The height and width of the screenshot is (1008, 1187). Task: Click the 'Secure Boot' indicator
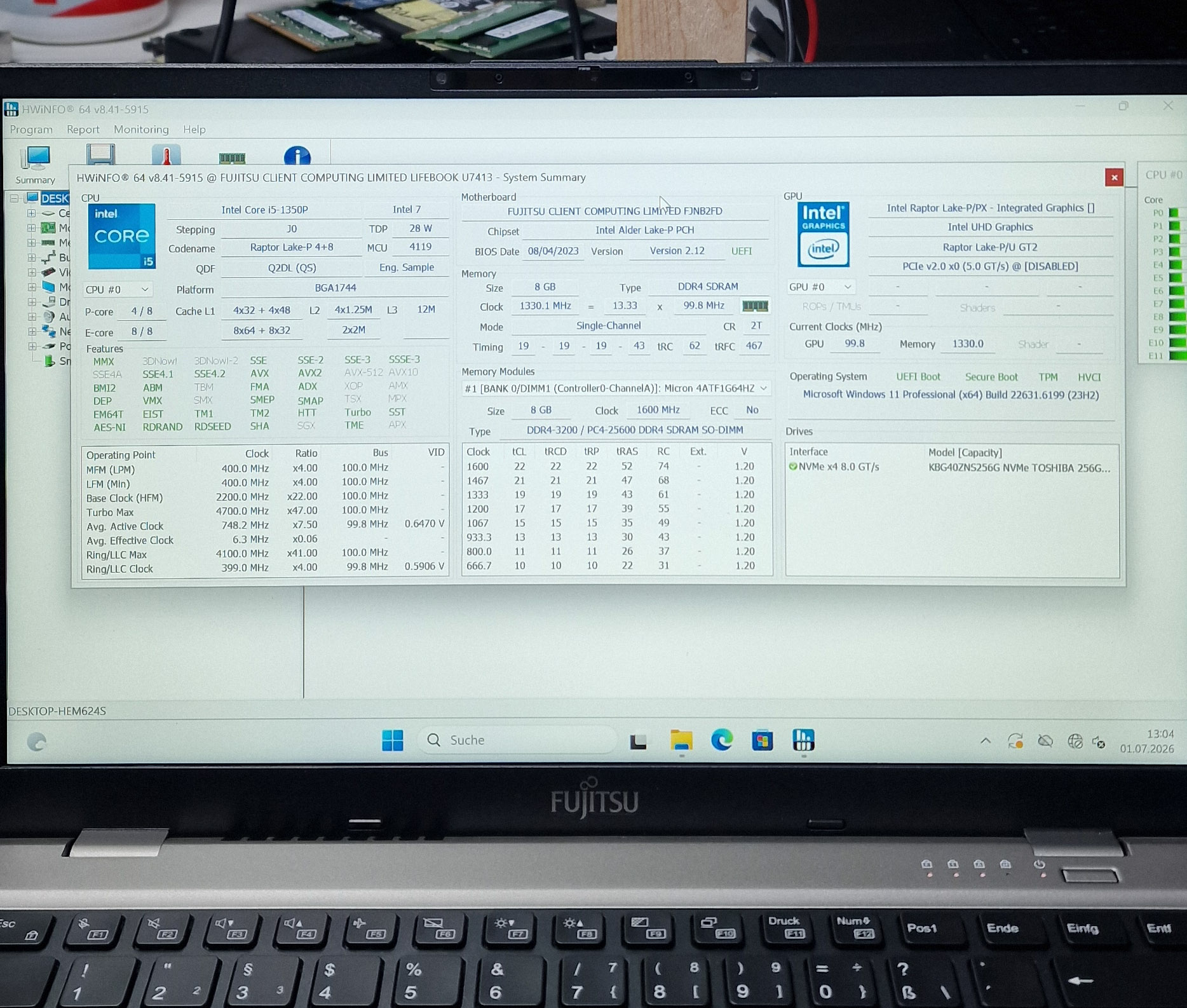(991, 377)
